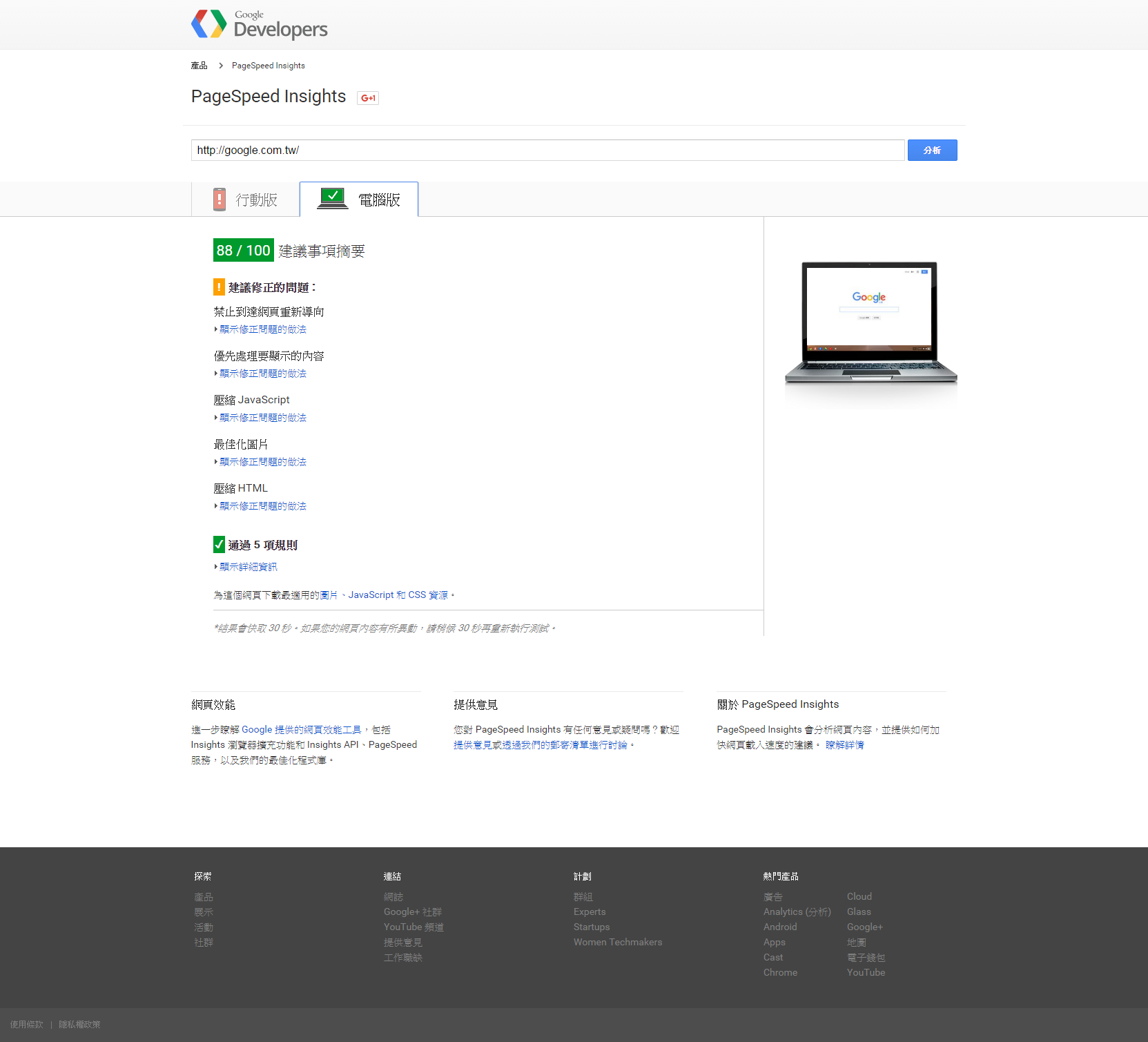Expand fix details under 最佳化圖片

(262, 462)
